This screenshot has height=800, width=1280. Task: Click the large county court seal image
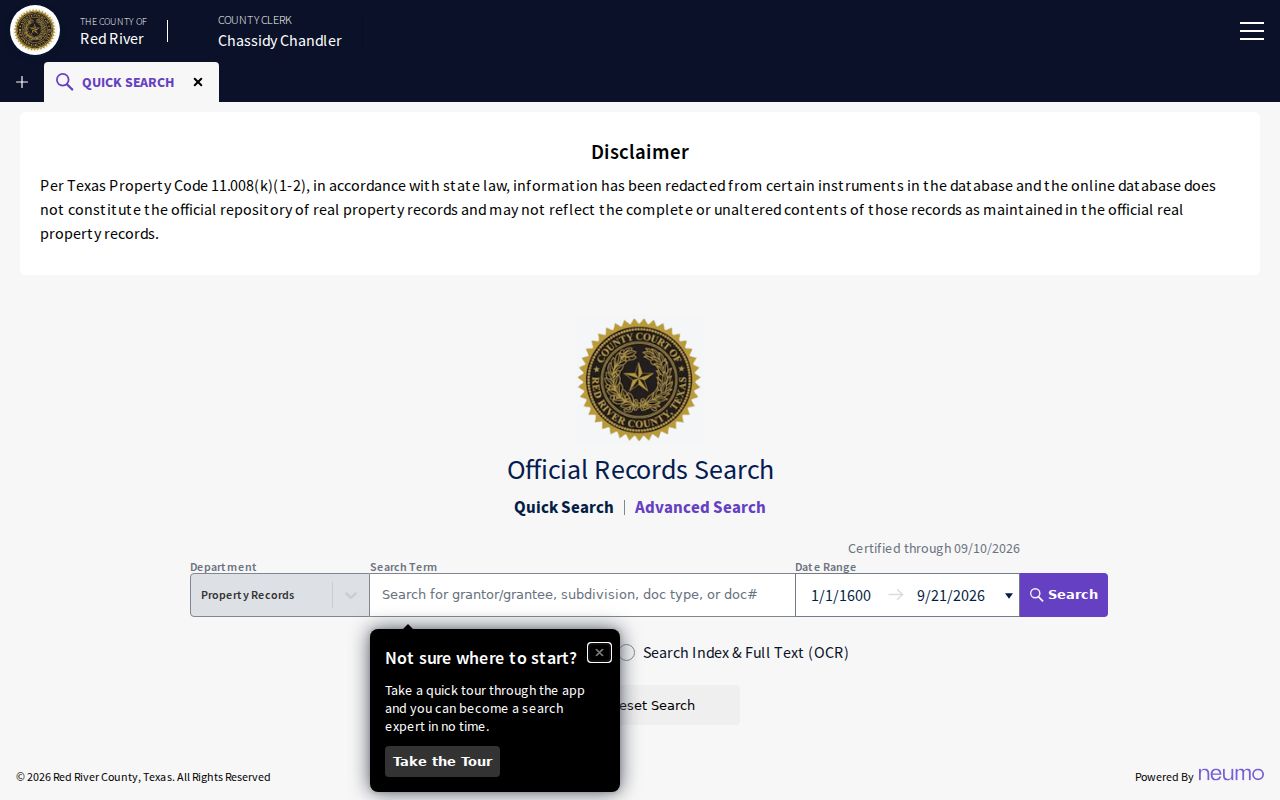pyautogui.click(x=639, y=380)
